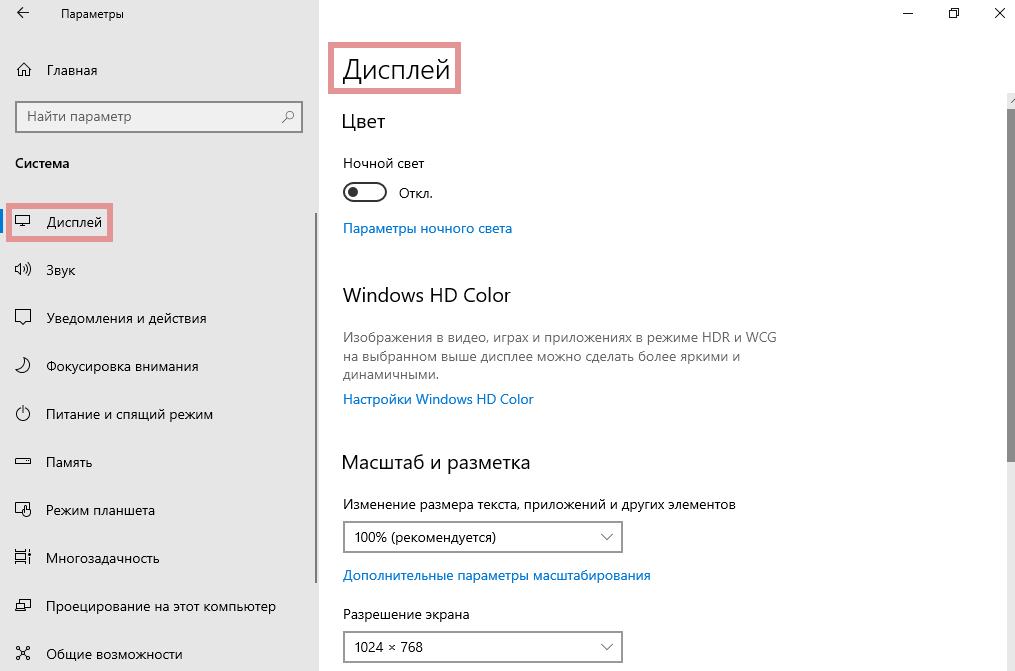The width and height of the screenshot is (1015, 671).
Task: Open Дополнительные параметры масштабирования link
Action: tap(496, 575)
